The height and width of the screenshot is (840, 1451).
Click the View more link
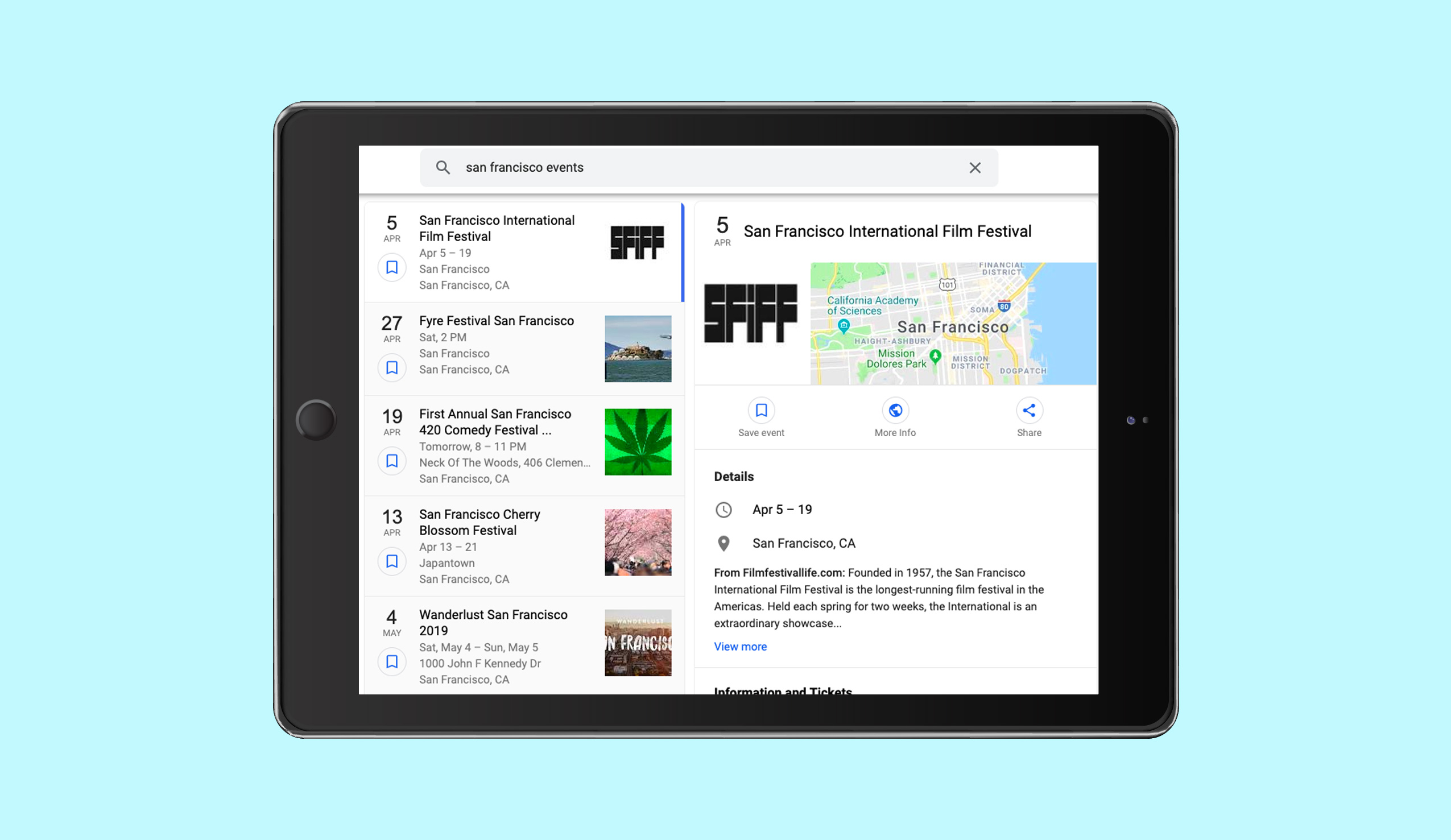(x=741, y=646)
